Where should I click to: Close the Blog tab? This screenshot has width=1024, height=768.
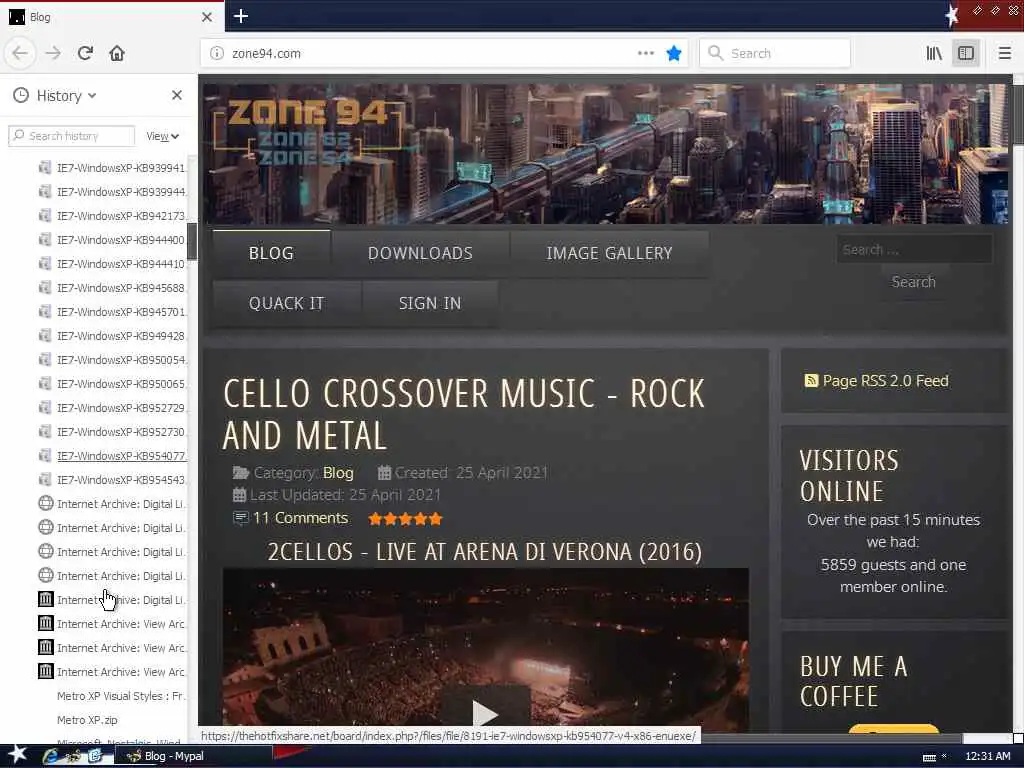pyautogui.click(x=207, y=17)
